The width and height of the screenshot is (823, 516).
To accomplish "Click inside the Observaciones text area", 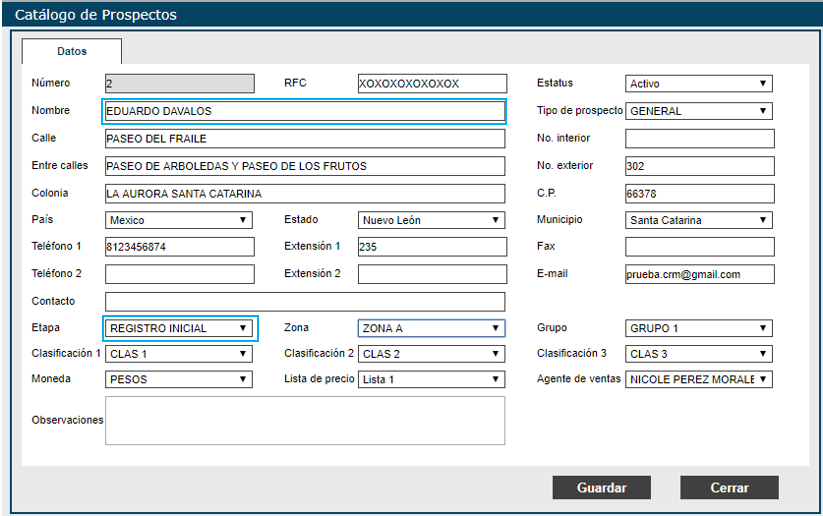I will [304, 420].
